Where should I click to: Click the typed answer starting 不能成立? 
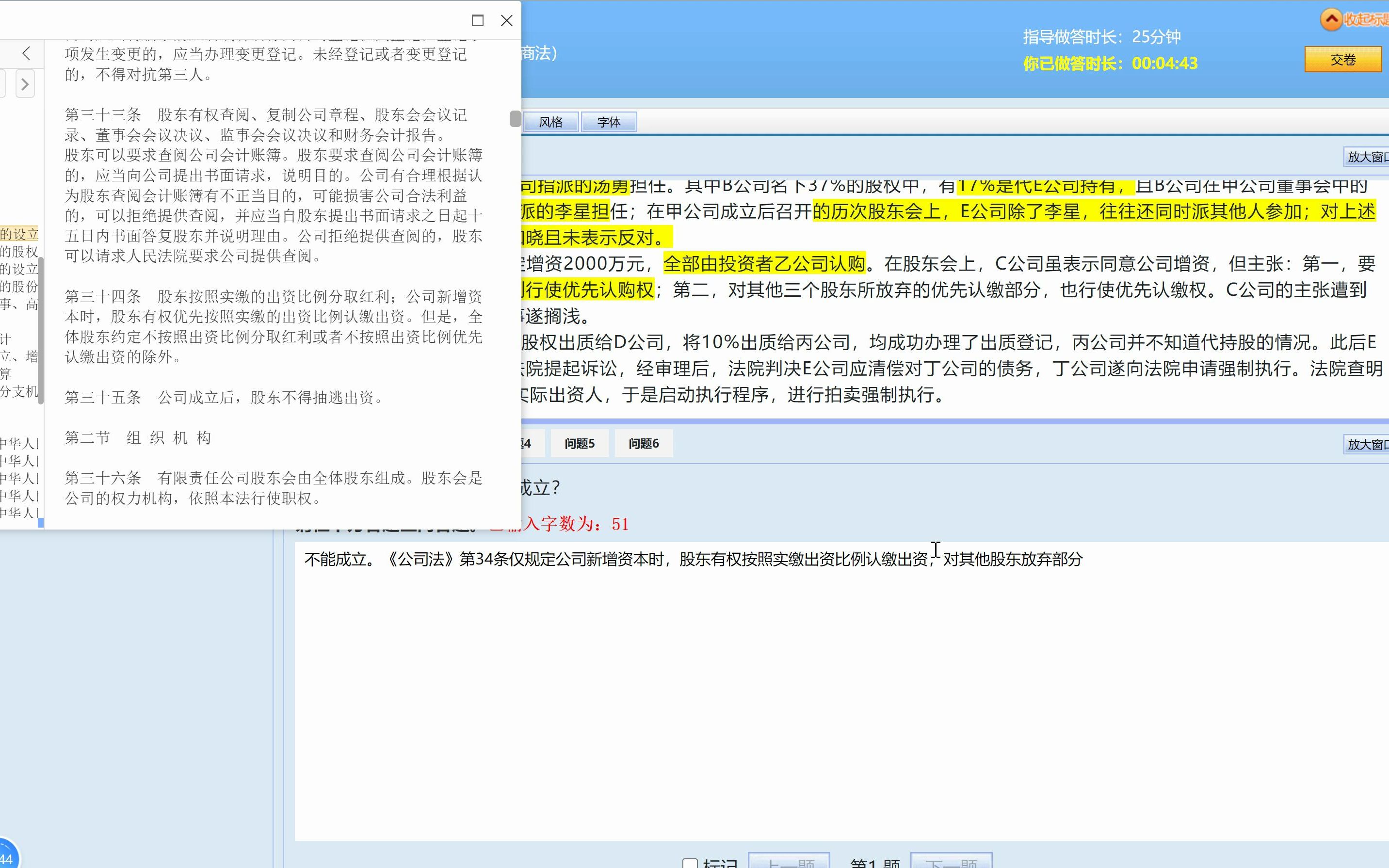694,559
